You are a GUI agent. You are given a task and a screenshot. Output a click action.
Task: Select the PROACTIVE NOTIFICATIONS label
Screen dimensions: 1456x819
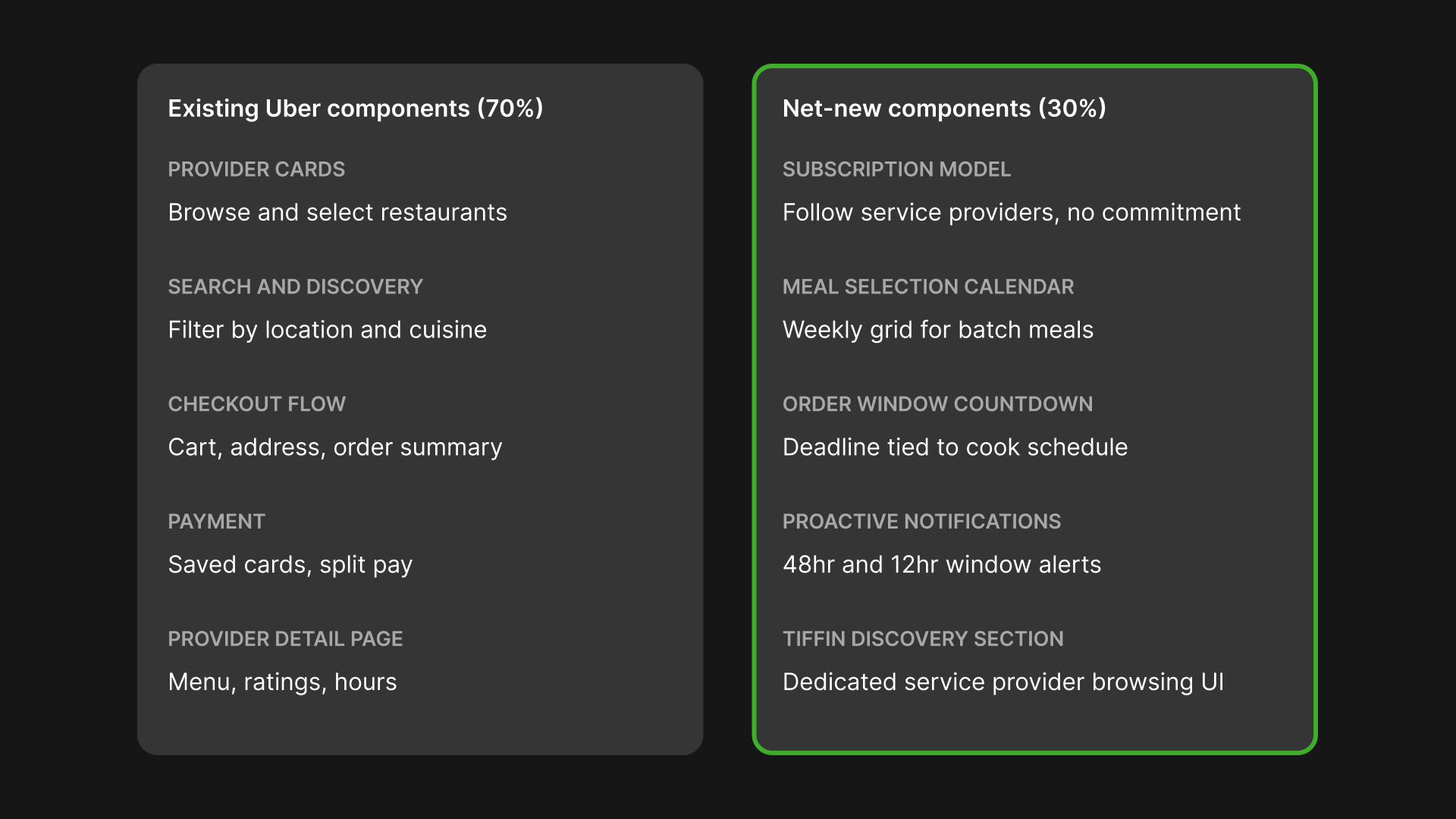pyautogui.click(x=921, y=522)
